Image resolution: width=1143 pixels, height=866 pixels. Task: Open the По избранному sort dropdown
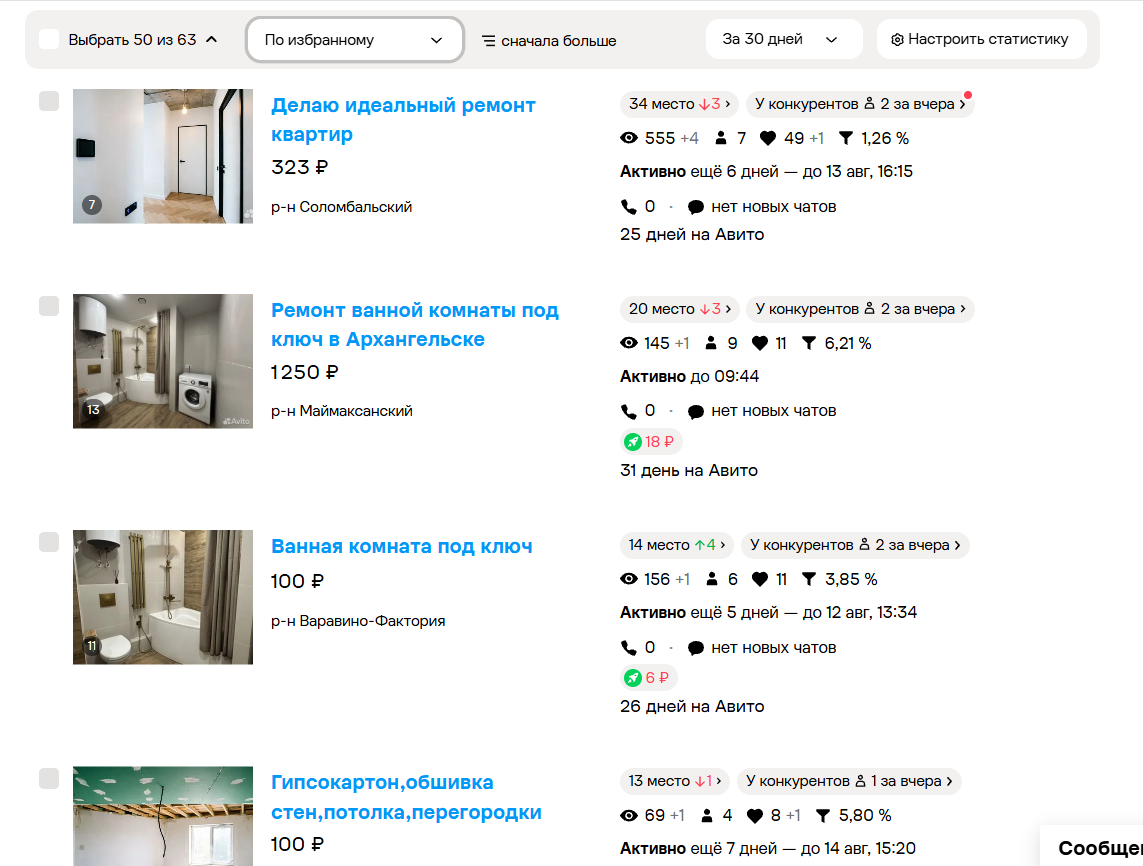(x=354, y=40)
